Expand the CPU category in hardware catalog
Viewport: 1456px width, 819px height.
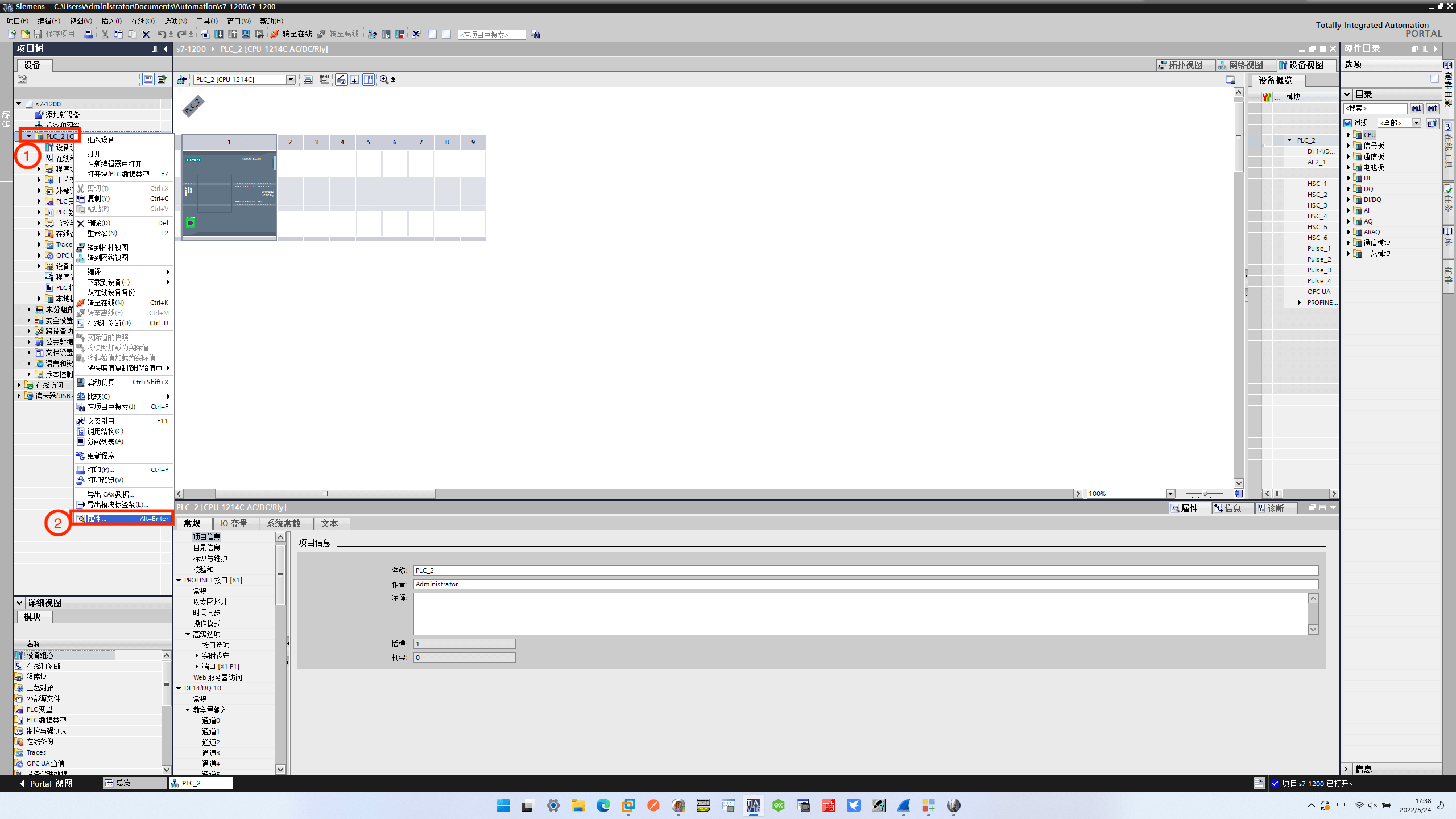tap(1348, 134)
